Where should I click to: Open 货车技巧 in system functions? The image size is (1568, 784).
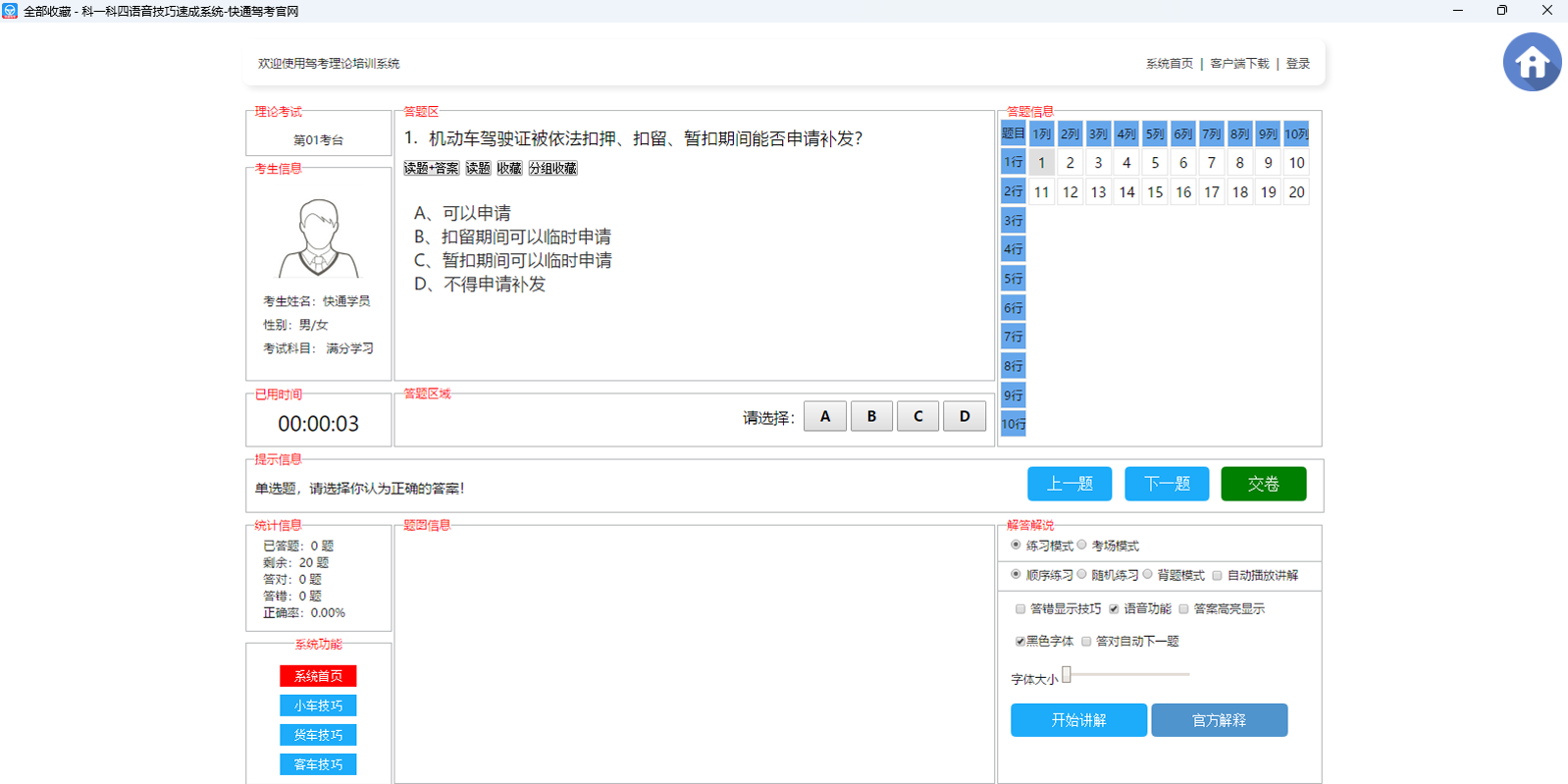pyautogui.click(x=318, y=735)
